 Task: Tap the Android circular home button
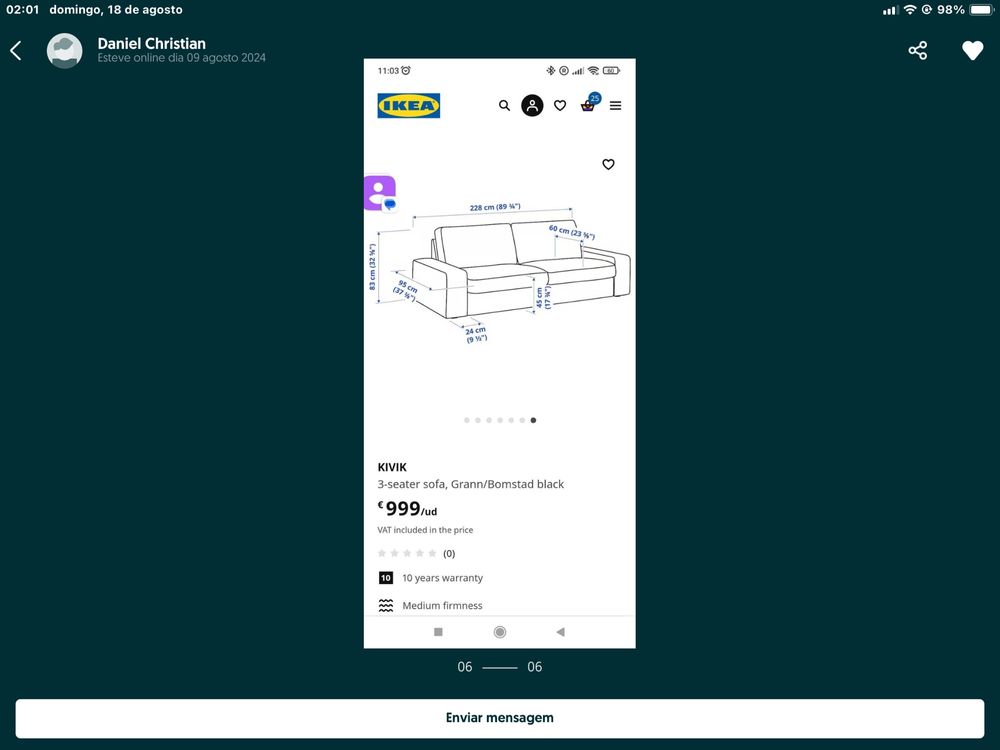[x=500, y=632]
